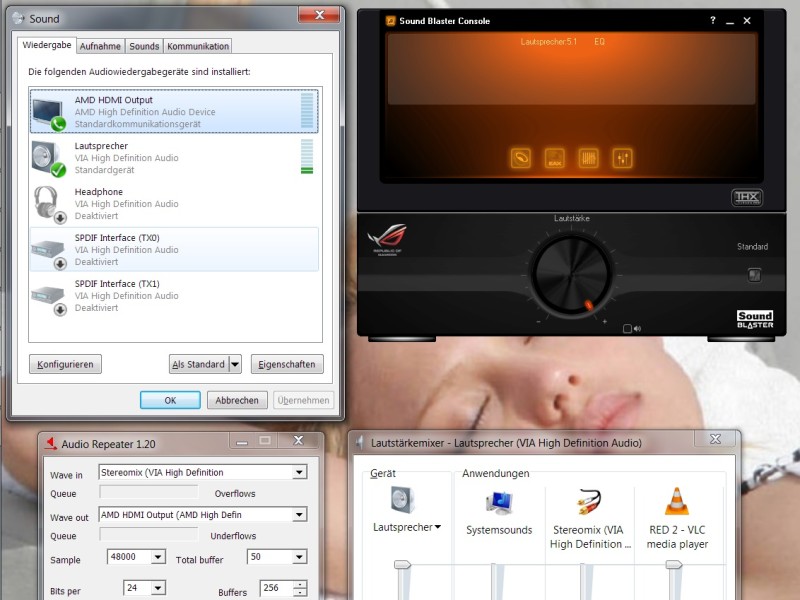Open mixer sliders icon in Sound Blaster Console
Screen dimensions: 800x600
click(x=622, y=158)
